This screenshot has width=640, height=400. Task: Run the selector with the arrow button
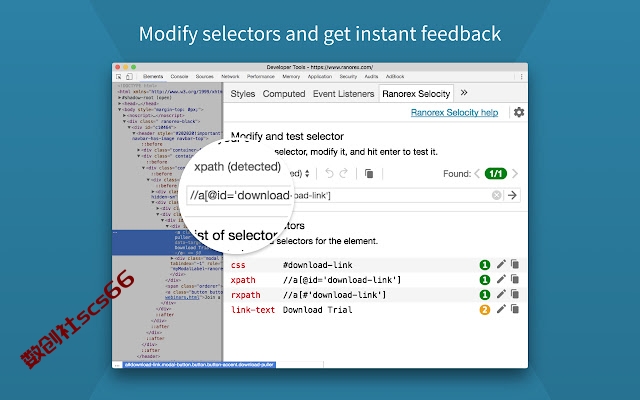(x=512, y=196)
